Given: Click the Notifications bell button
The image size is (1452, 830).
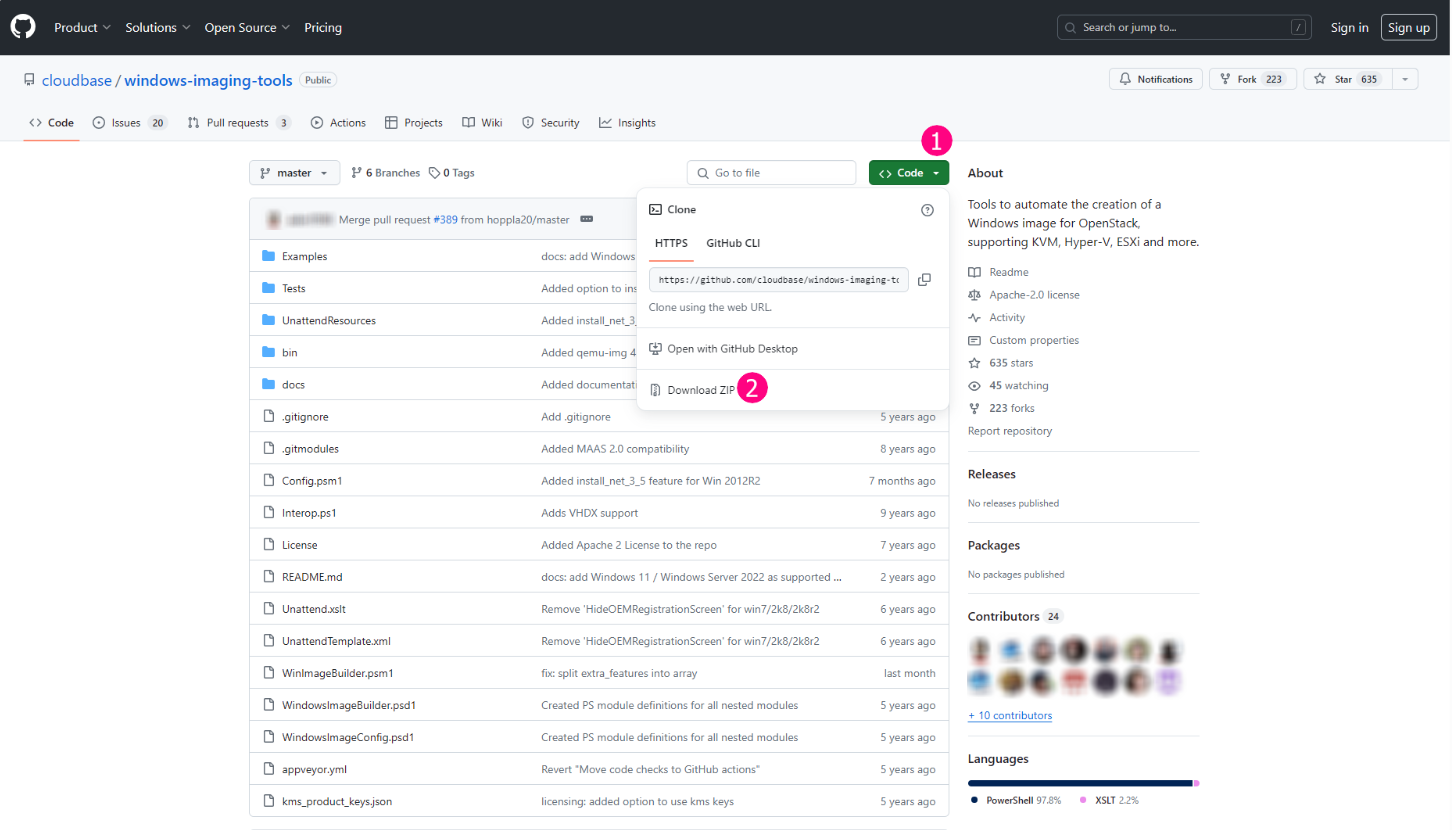Looking at the screenshot, I should coord(1155,79).
